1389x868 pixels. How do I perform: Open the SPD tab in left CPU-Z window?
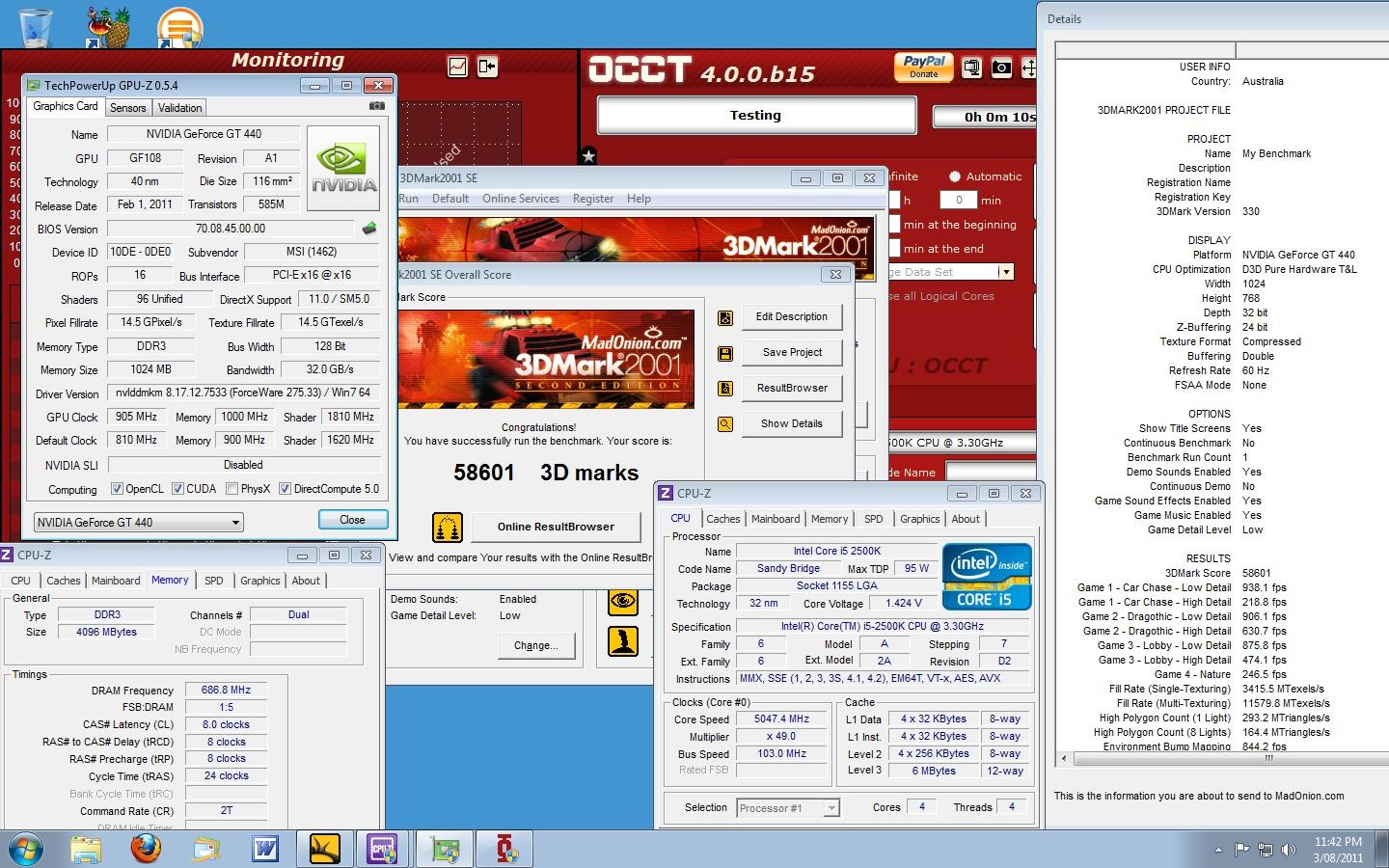tap(214, 581)
